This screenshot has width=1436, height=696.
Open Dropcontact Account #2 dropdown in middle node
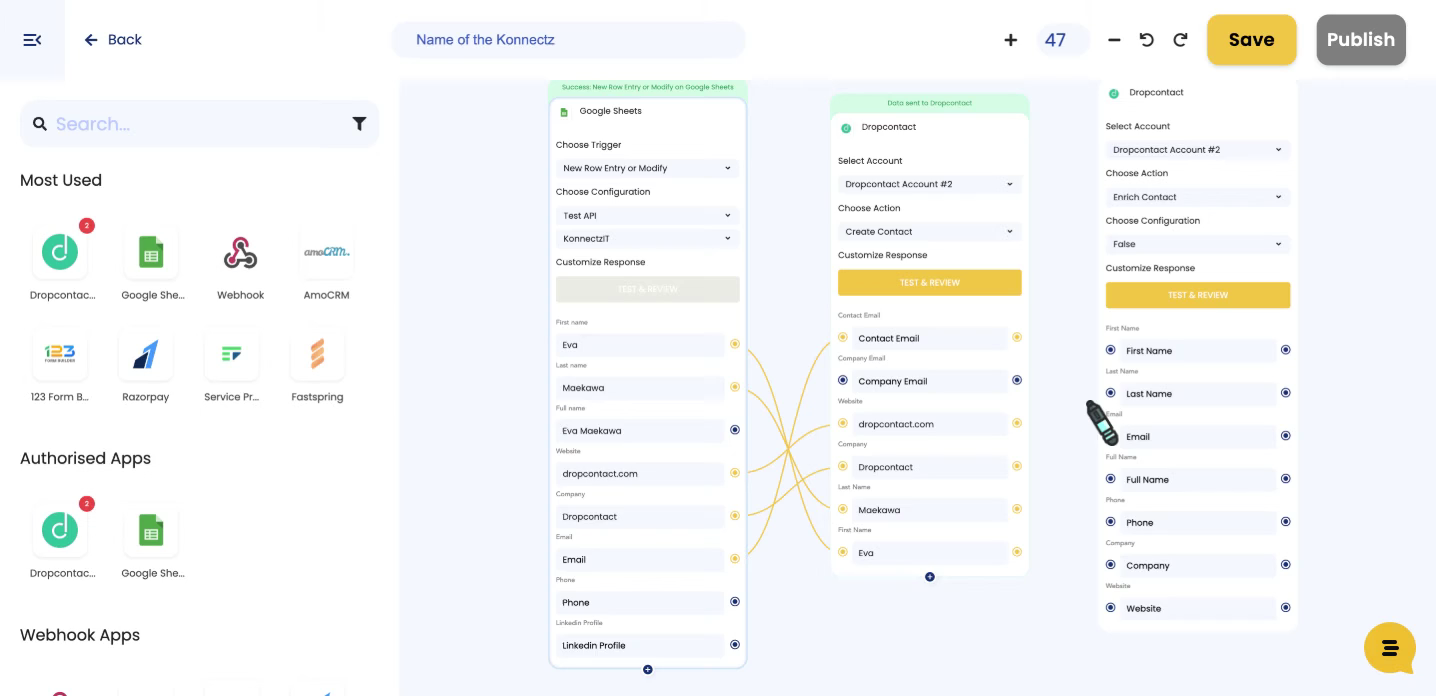(x=929, y=184)
